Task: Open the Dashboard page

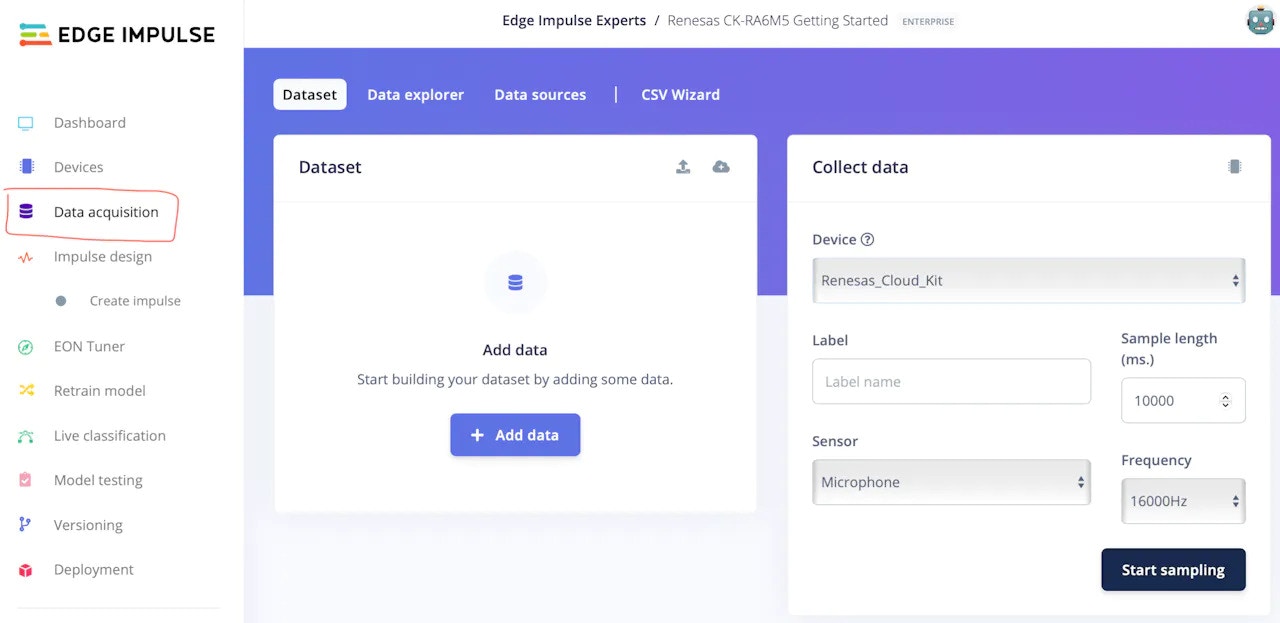Action: (90, 123)
